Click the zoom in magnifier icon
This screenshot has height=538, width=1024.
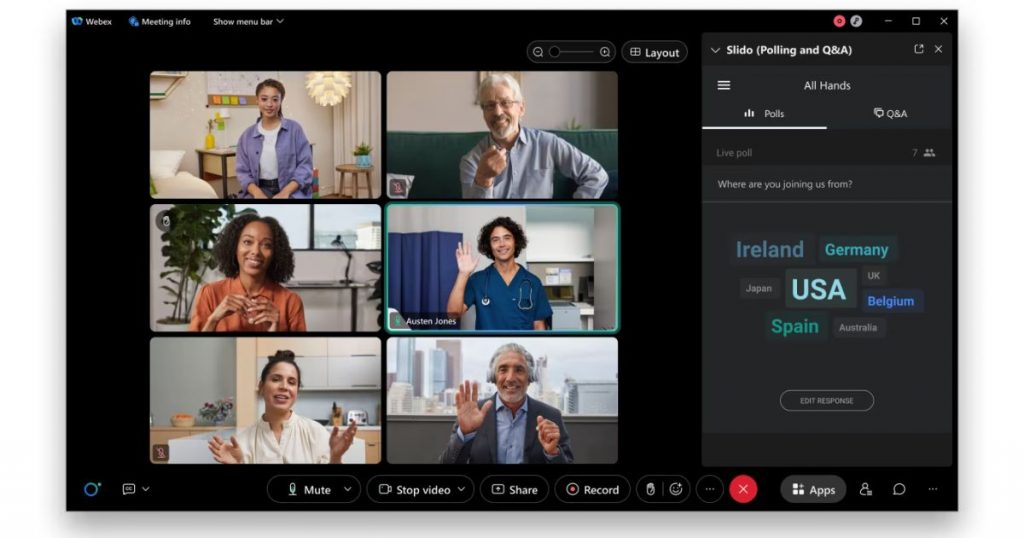click(x=605, y=52)
